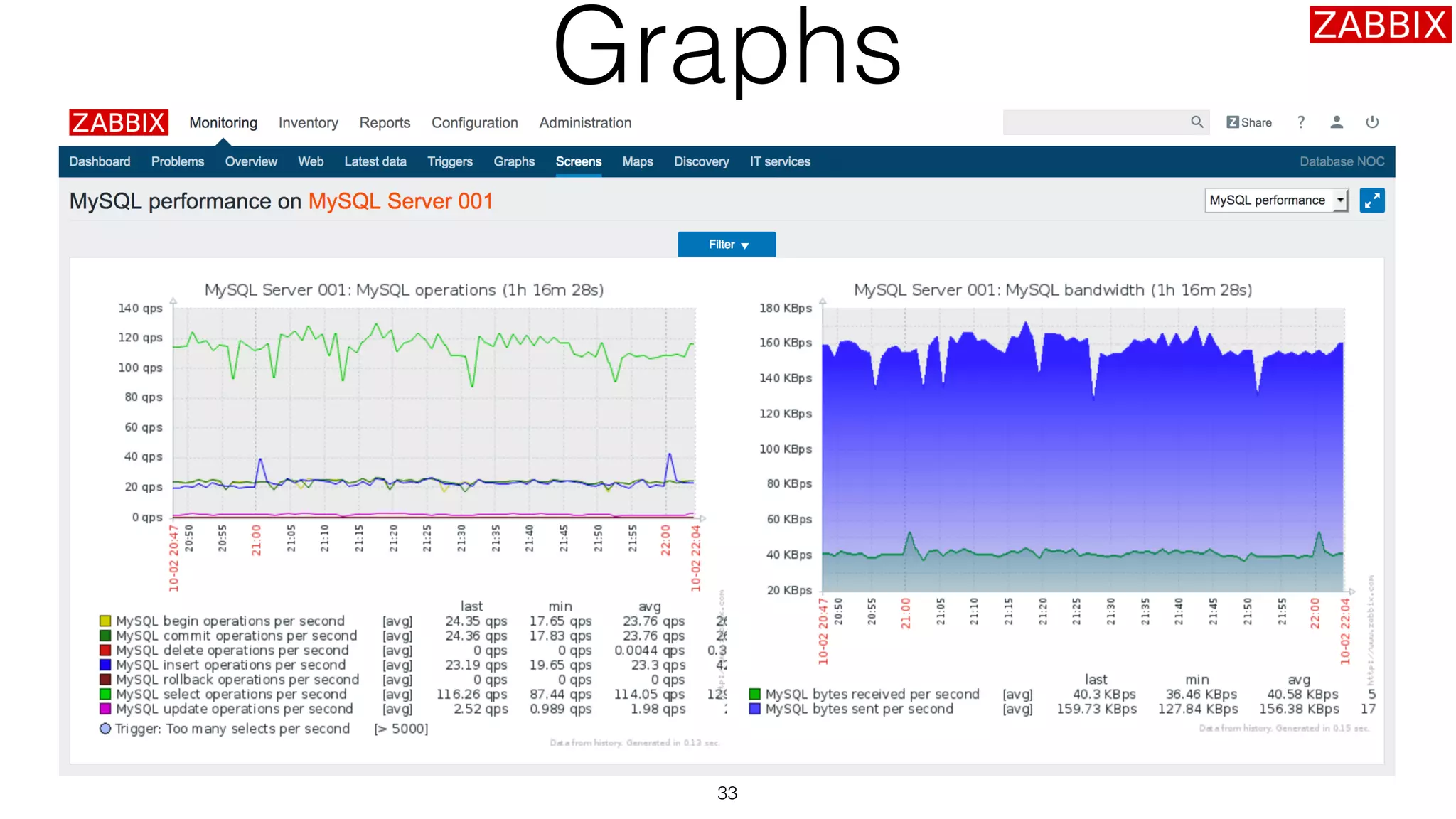Open the Maps submenu
This screenshot has height=819, width=1456.
coord(638,161)
